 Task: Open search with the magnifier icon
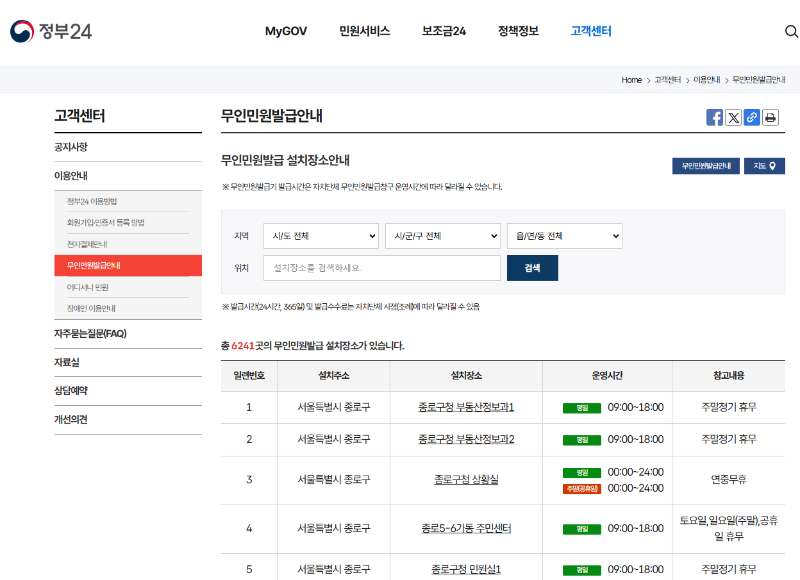point(789,30)
